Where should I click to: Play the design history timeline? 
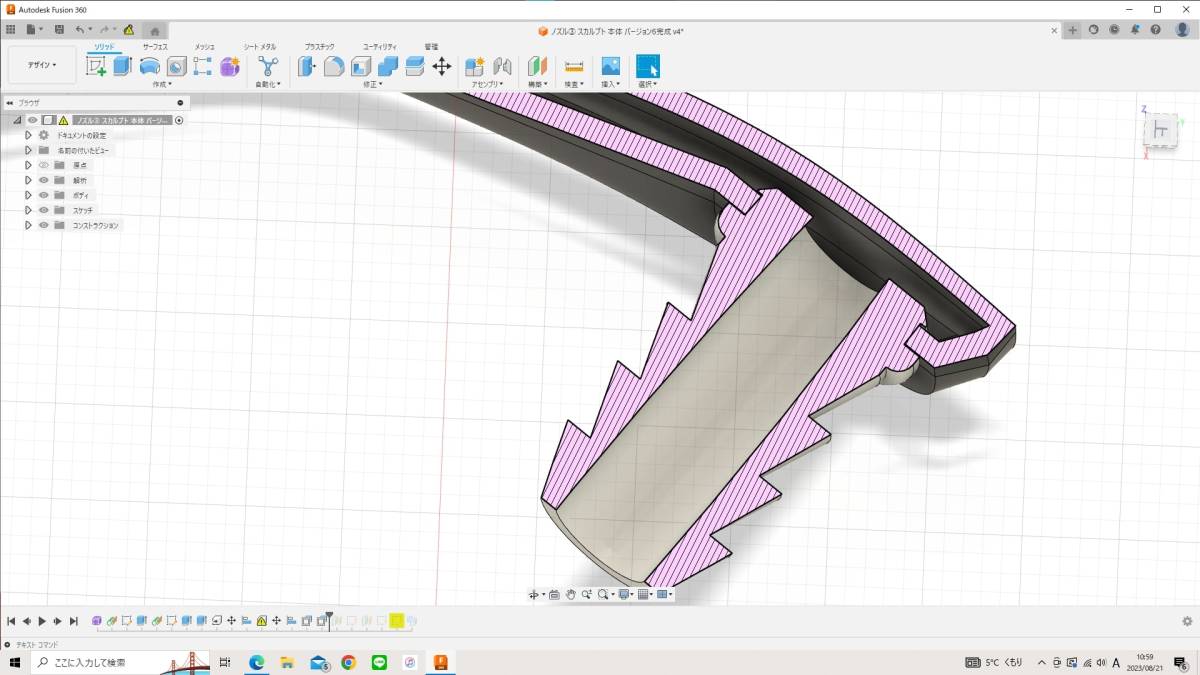[x=42, y=621]
